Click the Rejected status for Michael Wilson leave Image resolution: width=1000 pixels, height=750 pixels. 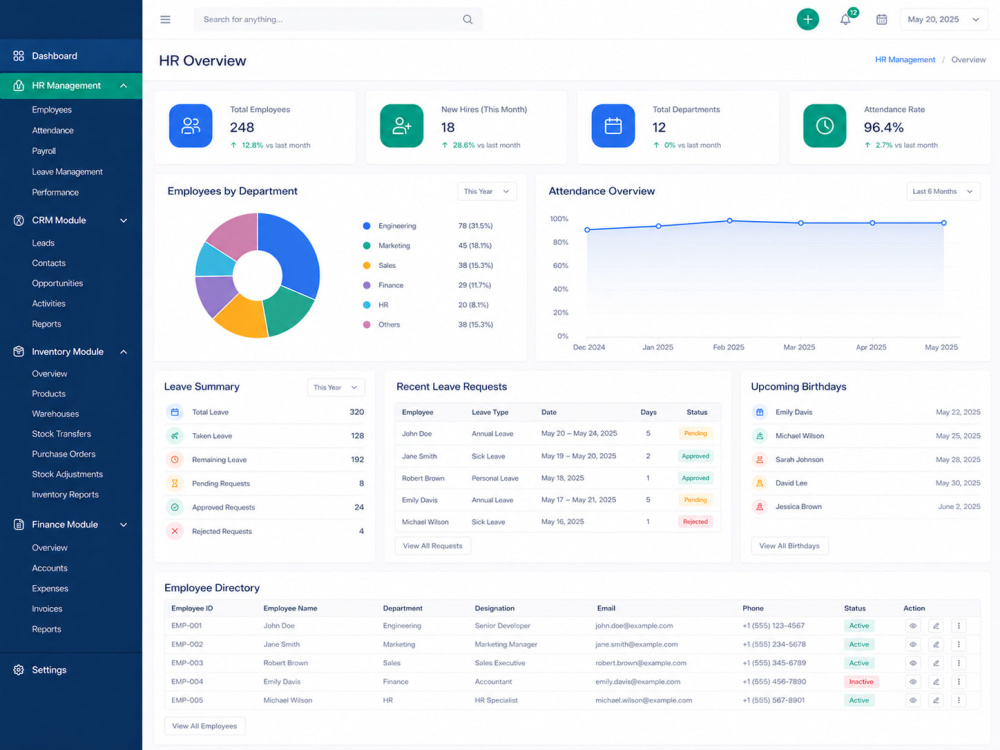pos(695,522)
